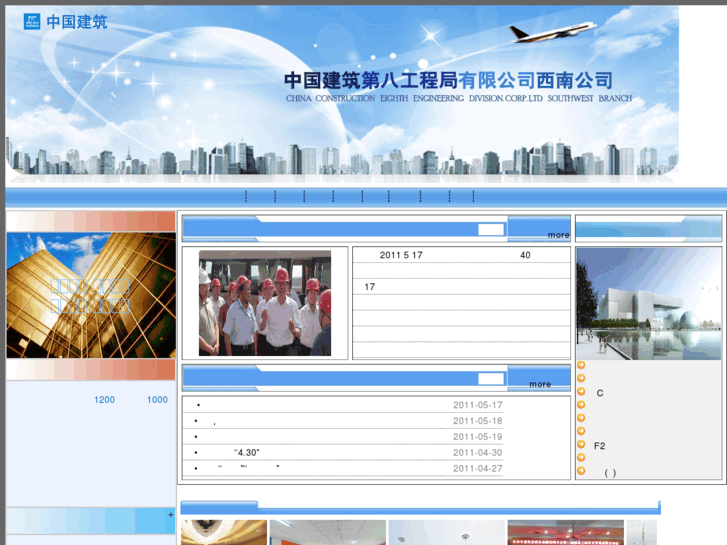Open the red banner meeting photo thumbnail at bottom
This screenshot has height=545, width=727.
pos(566,532)
